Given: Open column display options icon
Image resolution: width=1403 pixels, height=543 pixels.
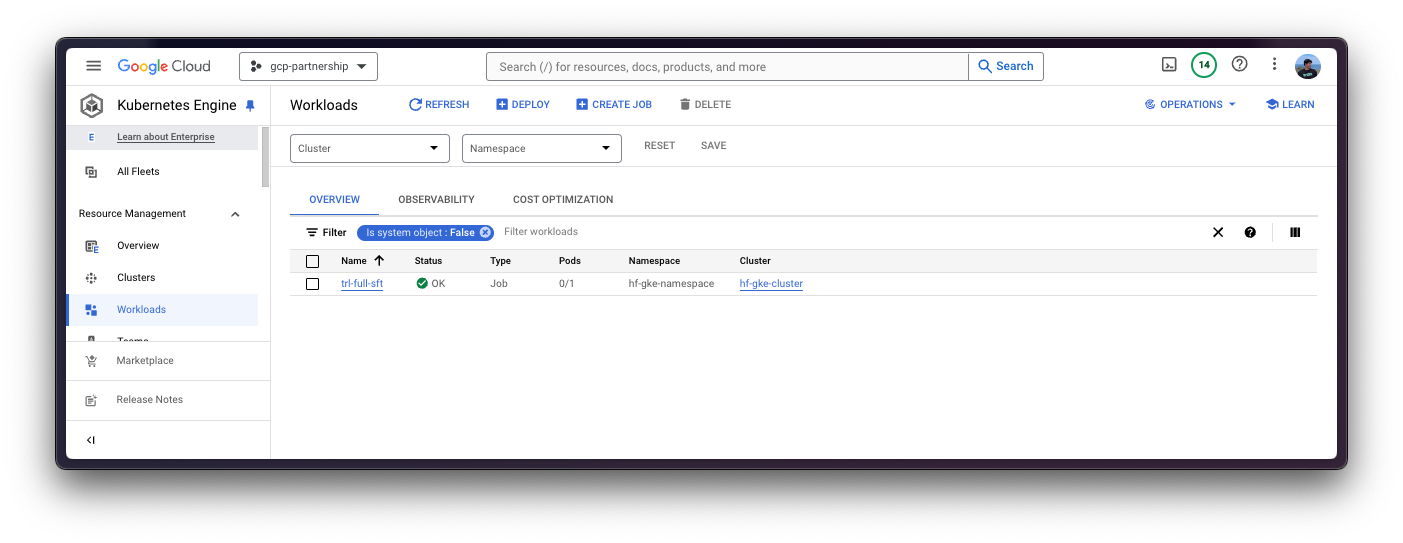Looking at the screenshot, I should [x=1295, y=232].
